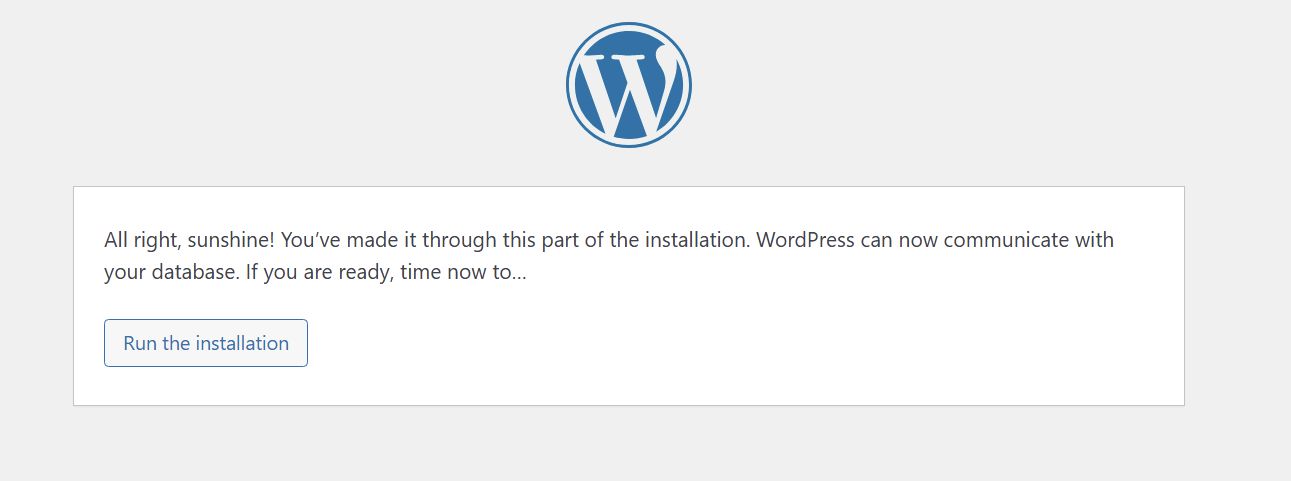Viewport: 1291px width, 481px height.
Task: Click the word "WordPress" in the message
Action: coord(804,241)
